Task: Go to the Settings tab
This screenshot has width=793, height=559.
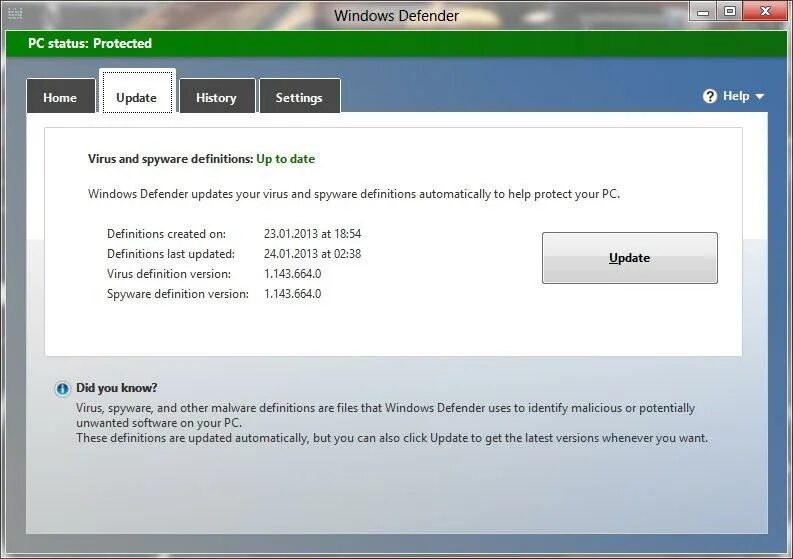Action: pyautogui.click(x=299, y=97)
